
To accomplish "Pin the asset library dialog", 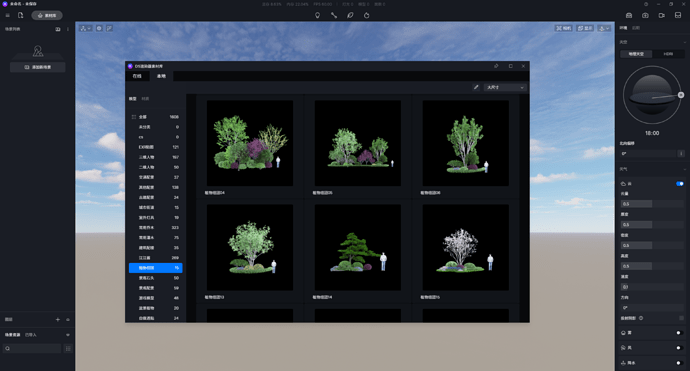I will coord(496,66).
